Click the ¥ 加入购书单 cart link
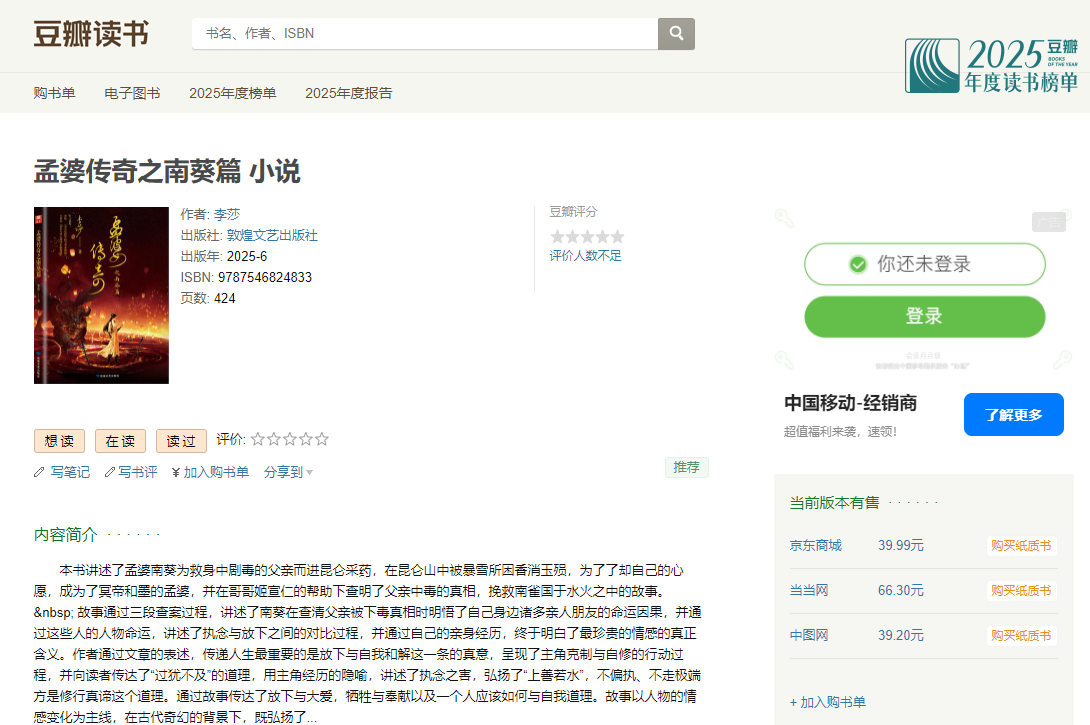The height and width of the screenshot is (725, 1090). [210, 472]
